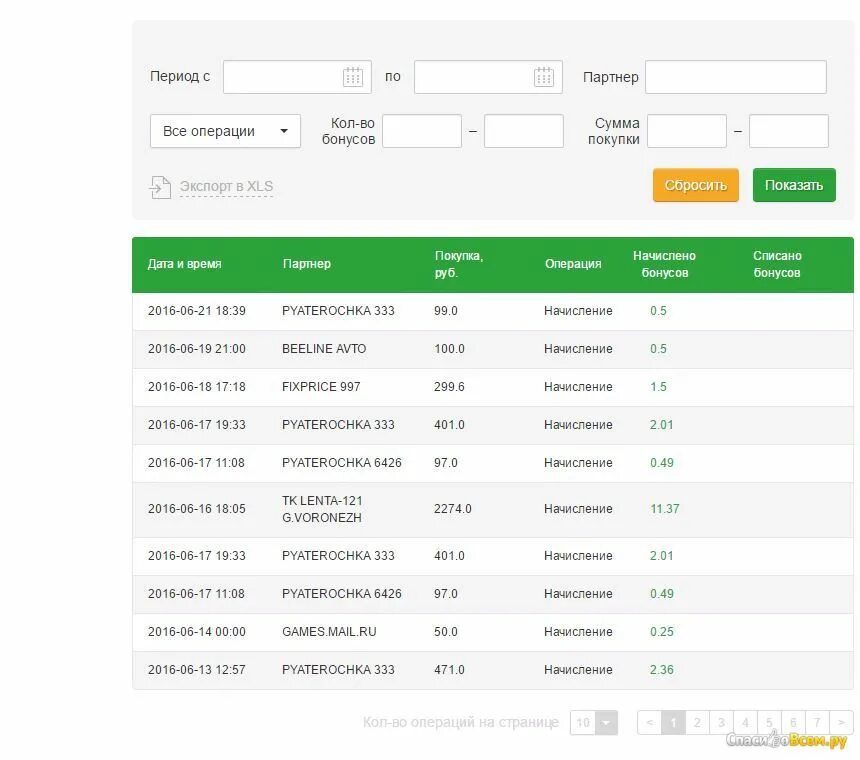Viewport: 860px width, 760px height.
Task: Click the 2.36 bonus value
Action: [661, 670]
